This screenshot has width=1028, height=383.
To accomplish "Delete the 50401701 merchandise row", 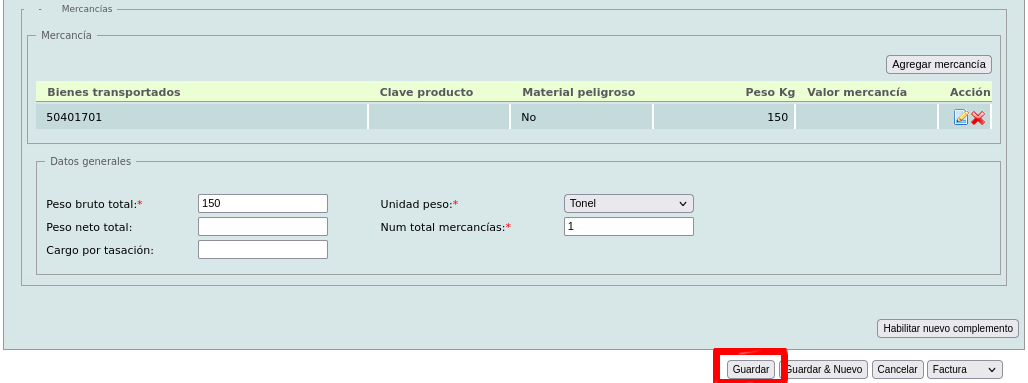I will pos(978,118).
